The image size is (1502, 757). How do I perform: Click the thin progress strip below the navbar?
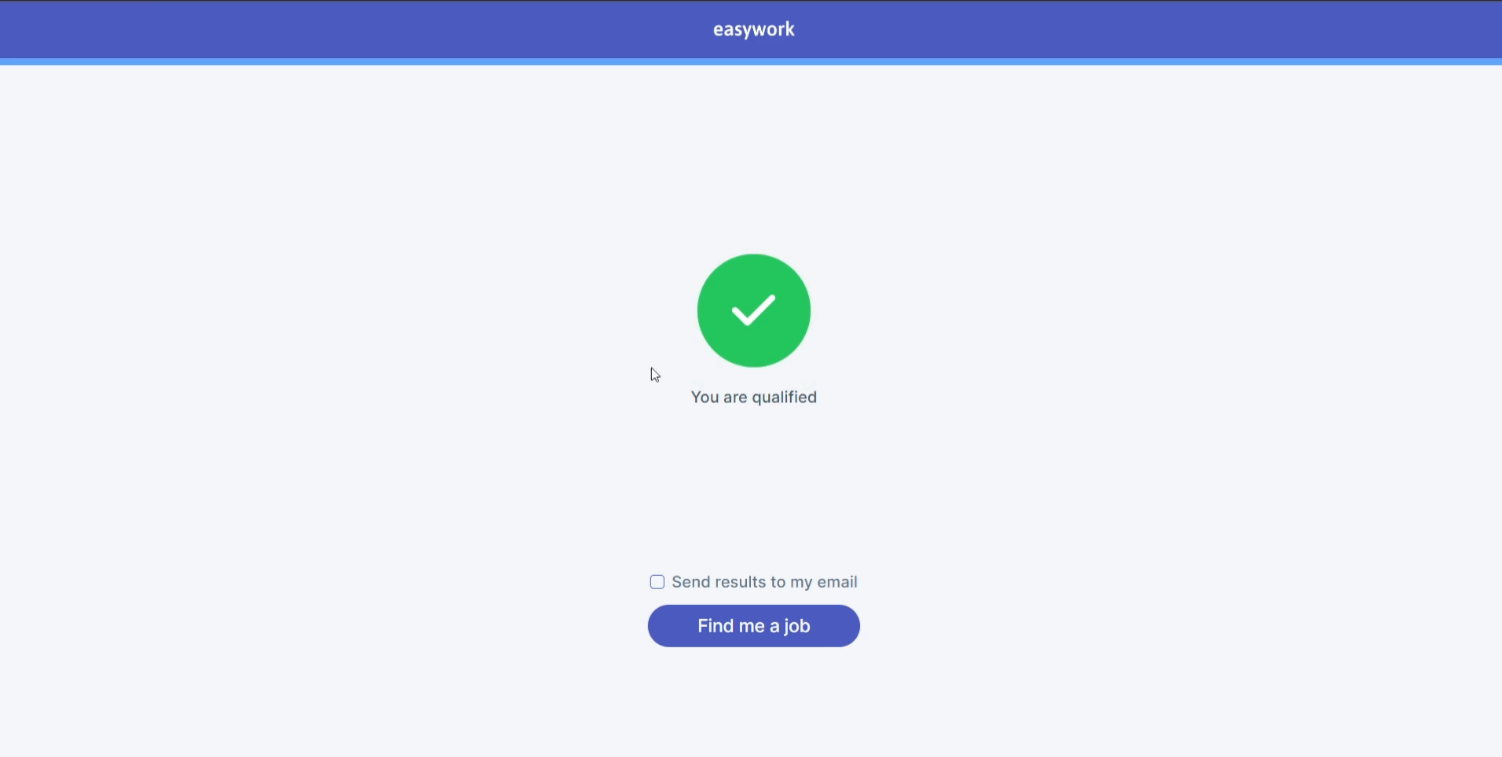(751, 62)
